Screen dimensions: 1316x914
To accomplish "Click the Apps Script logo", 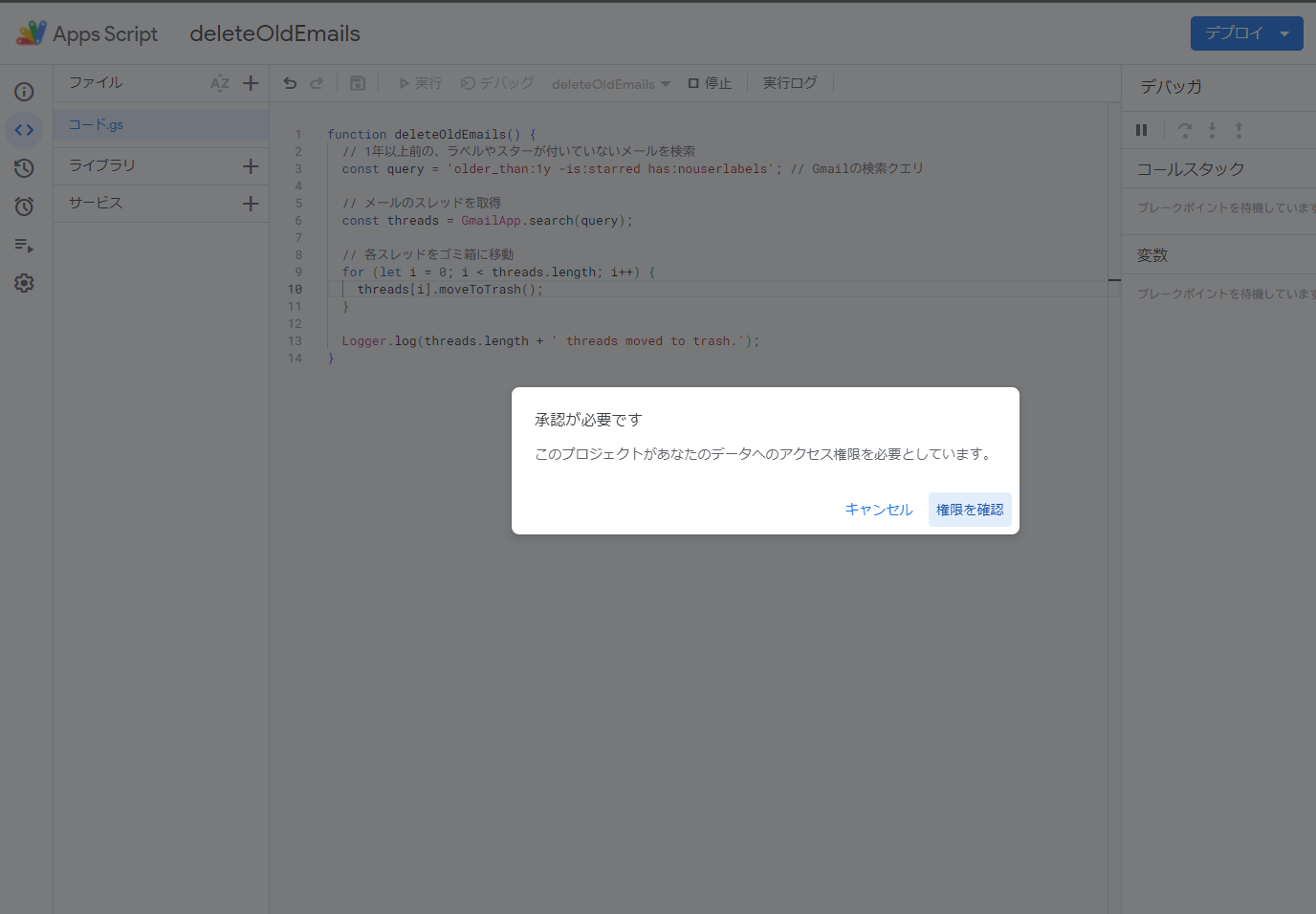I will click(x=32, y=33).
